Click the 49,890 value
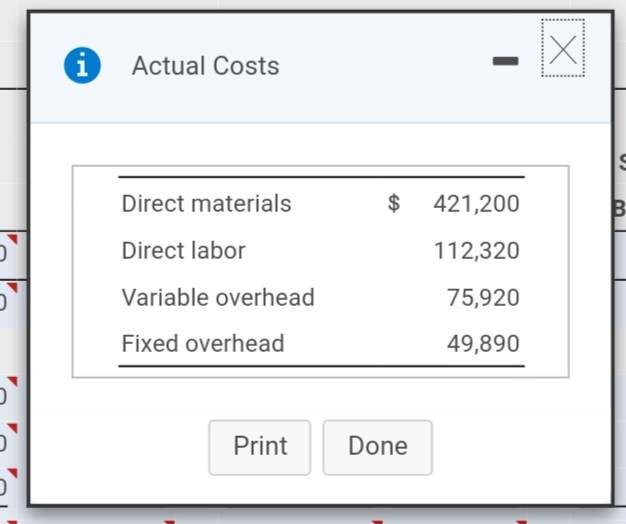Screen dimensions: 626x524 click(x=483, y=344)
